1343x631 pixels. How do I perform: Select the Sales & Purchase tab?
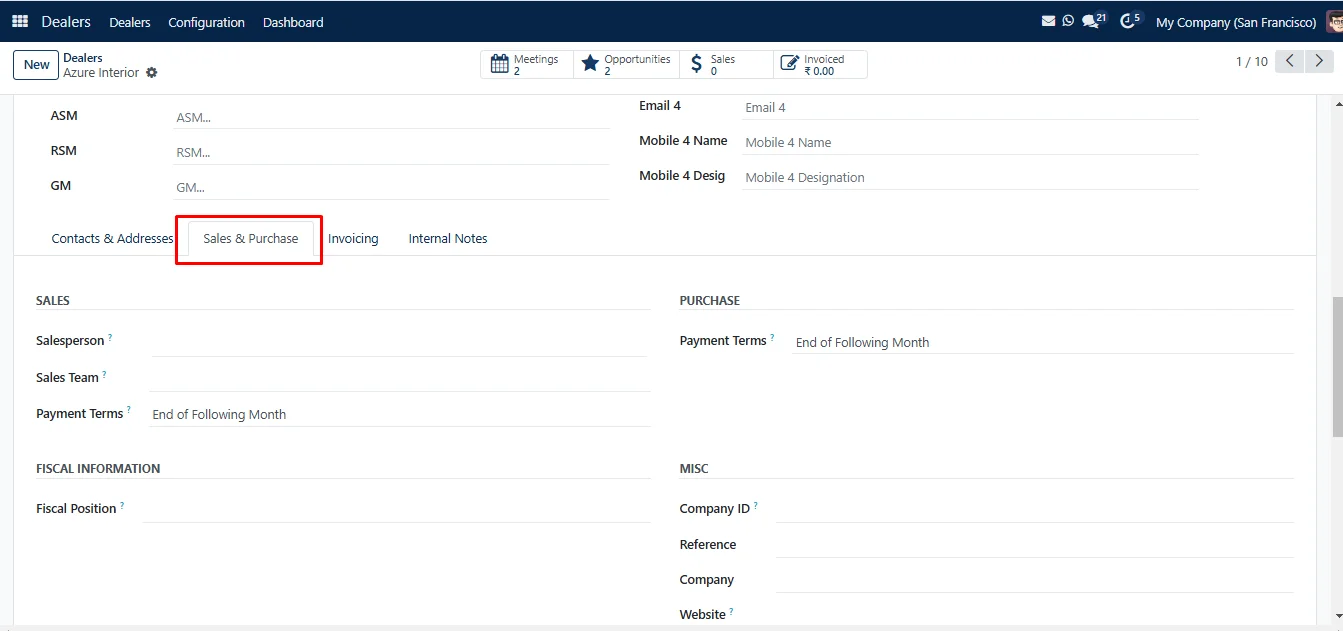tap(250, 238)
